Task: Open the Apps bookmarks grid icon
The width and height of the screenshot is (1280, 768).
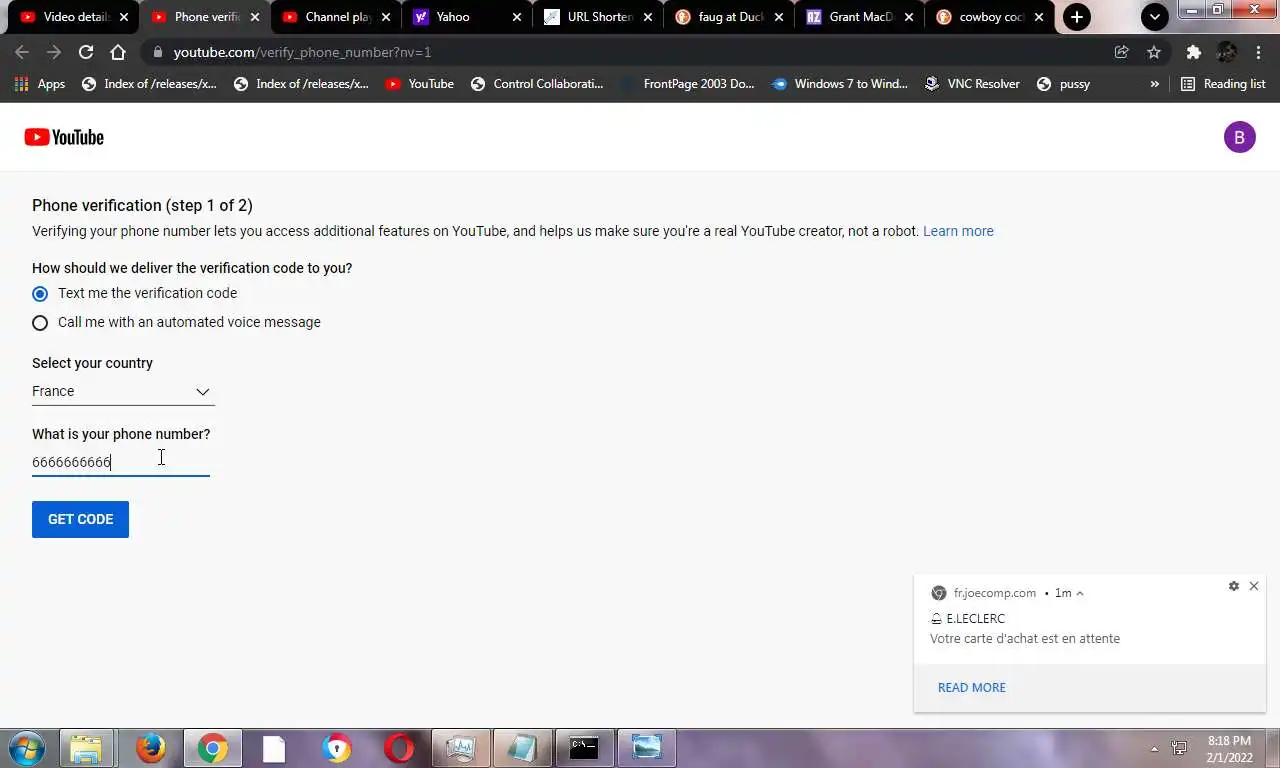Action: click(x=22, y=84)
